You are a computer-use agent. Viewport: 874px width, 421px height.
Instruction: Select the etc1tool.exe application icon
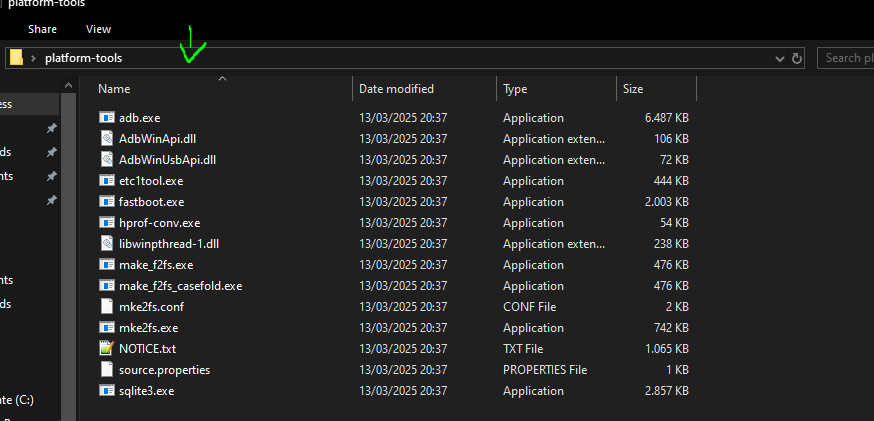106,181
